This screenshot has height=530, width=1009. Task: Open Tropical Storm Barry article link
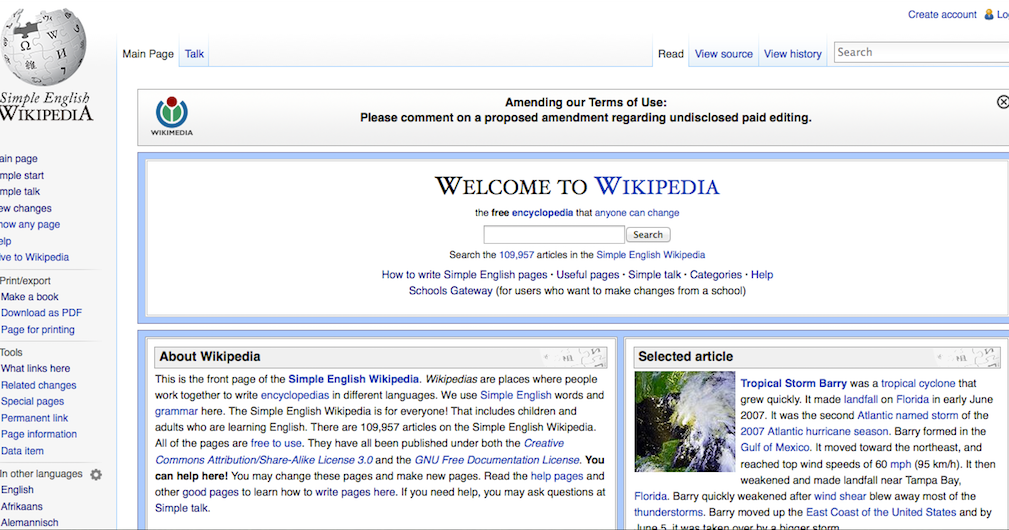coord(793,383)
